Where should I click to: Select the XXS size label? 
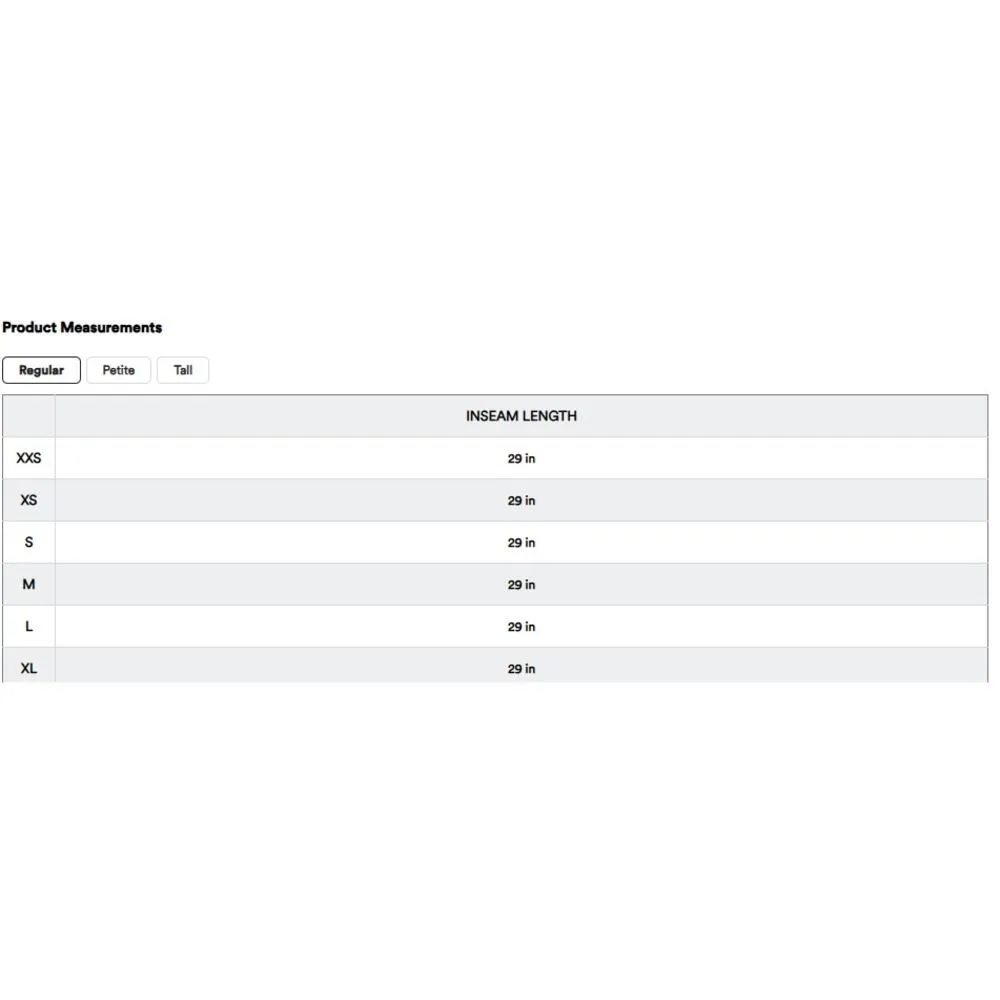click(28, 458)
